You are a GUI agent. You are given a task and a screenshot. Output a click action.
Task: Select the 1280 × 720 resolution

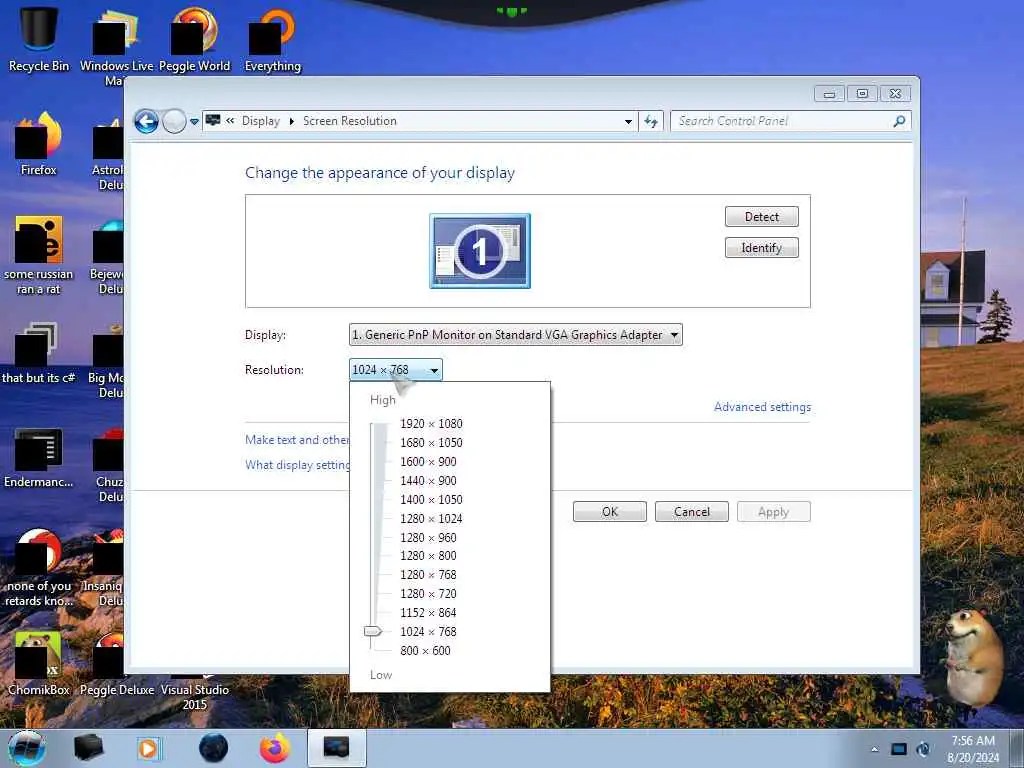click(x=428, y=593)
